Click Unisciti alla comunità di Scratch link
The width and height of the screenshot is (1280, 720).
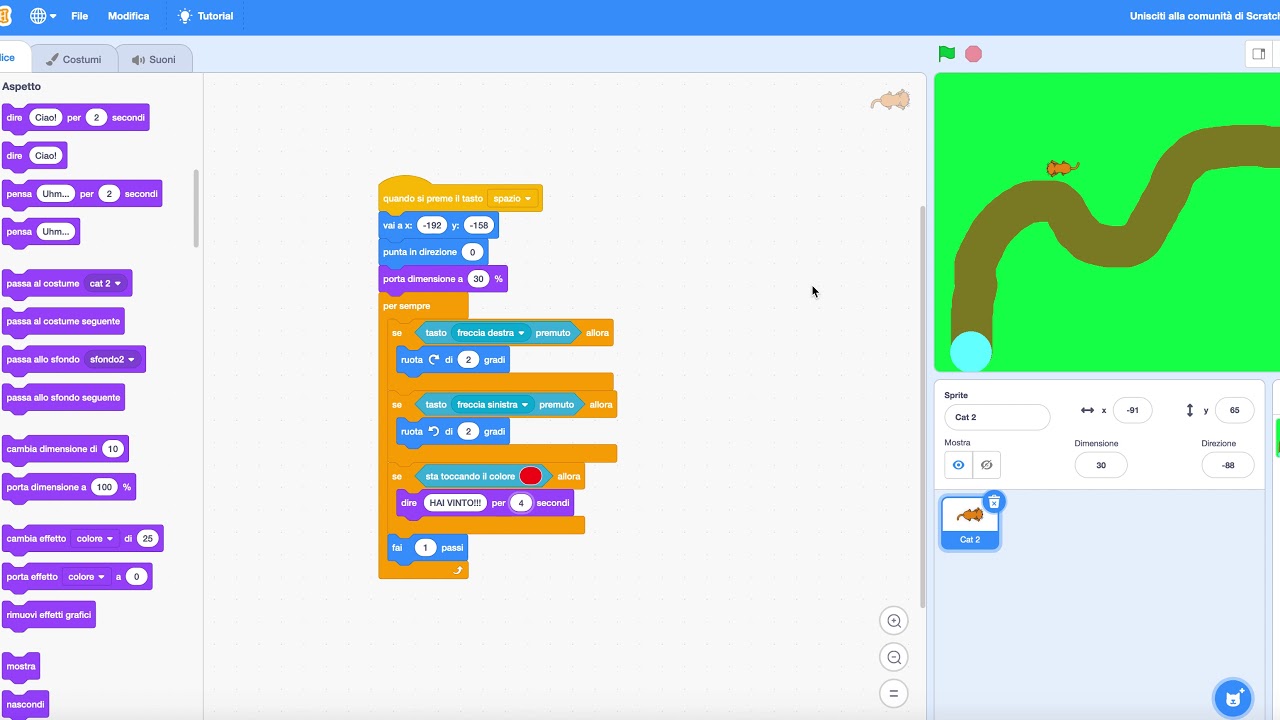coord(1204,16)
